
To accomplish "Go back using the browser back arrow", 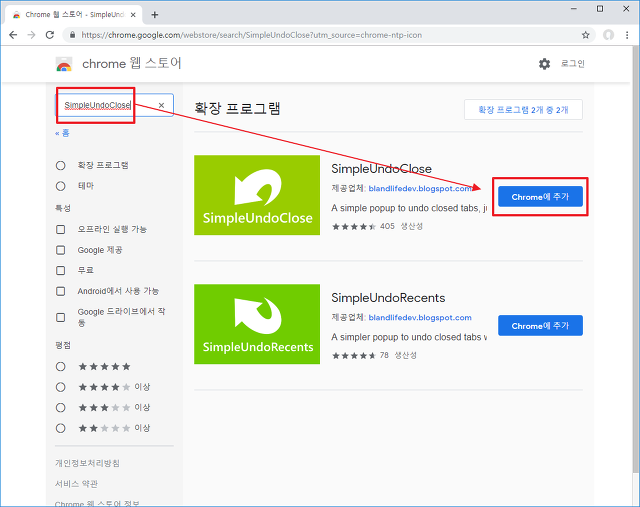I will point(13,35).
